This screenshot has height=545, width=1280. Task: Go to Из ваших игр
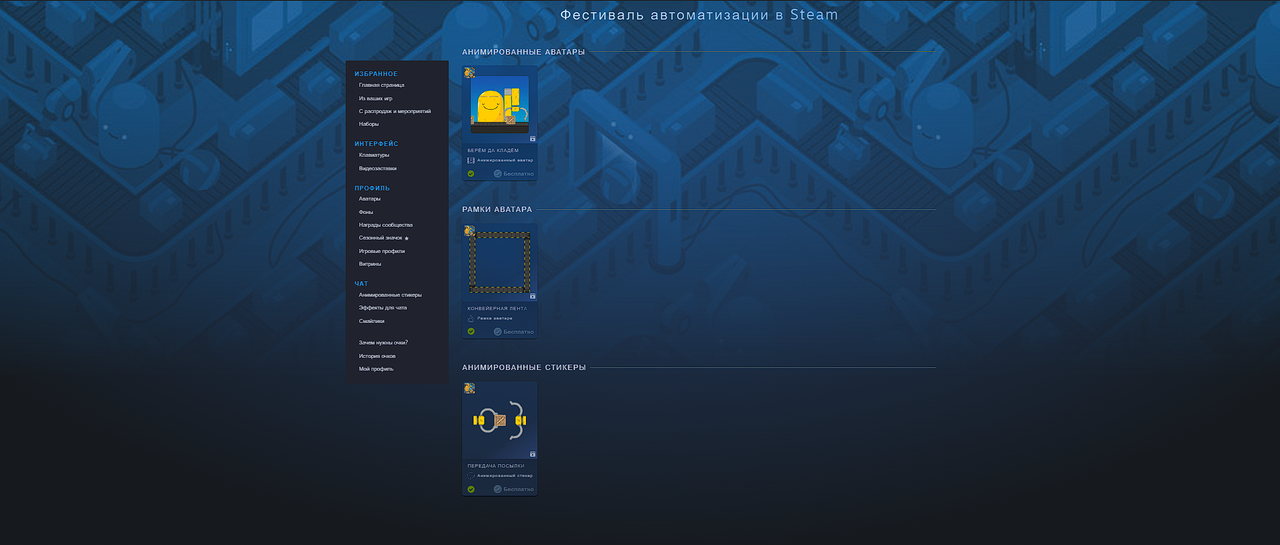[x=376, y=98]
